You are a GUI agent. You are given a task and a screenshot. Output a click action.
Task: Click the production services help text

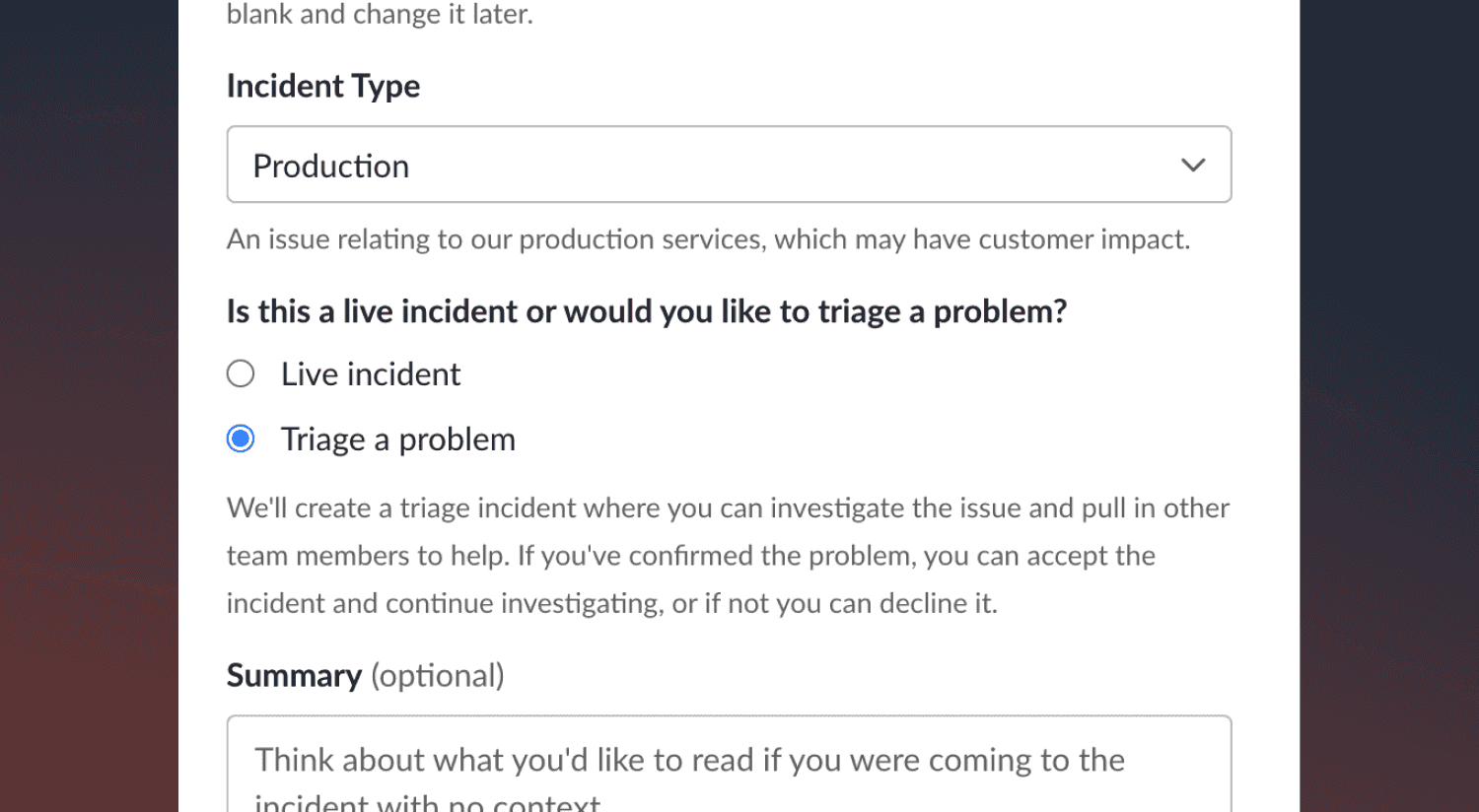pyautogui.click(x=708, y=239)
